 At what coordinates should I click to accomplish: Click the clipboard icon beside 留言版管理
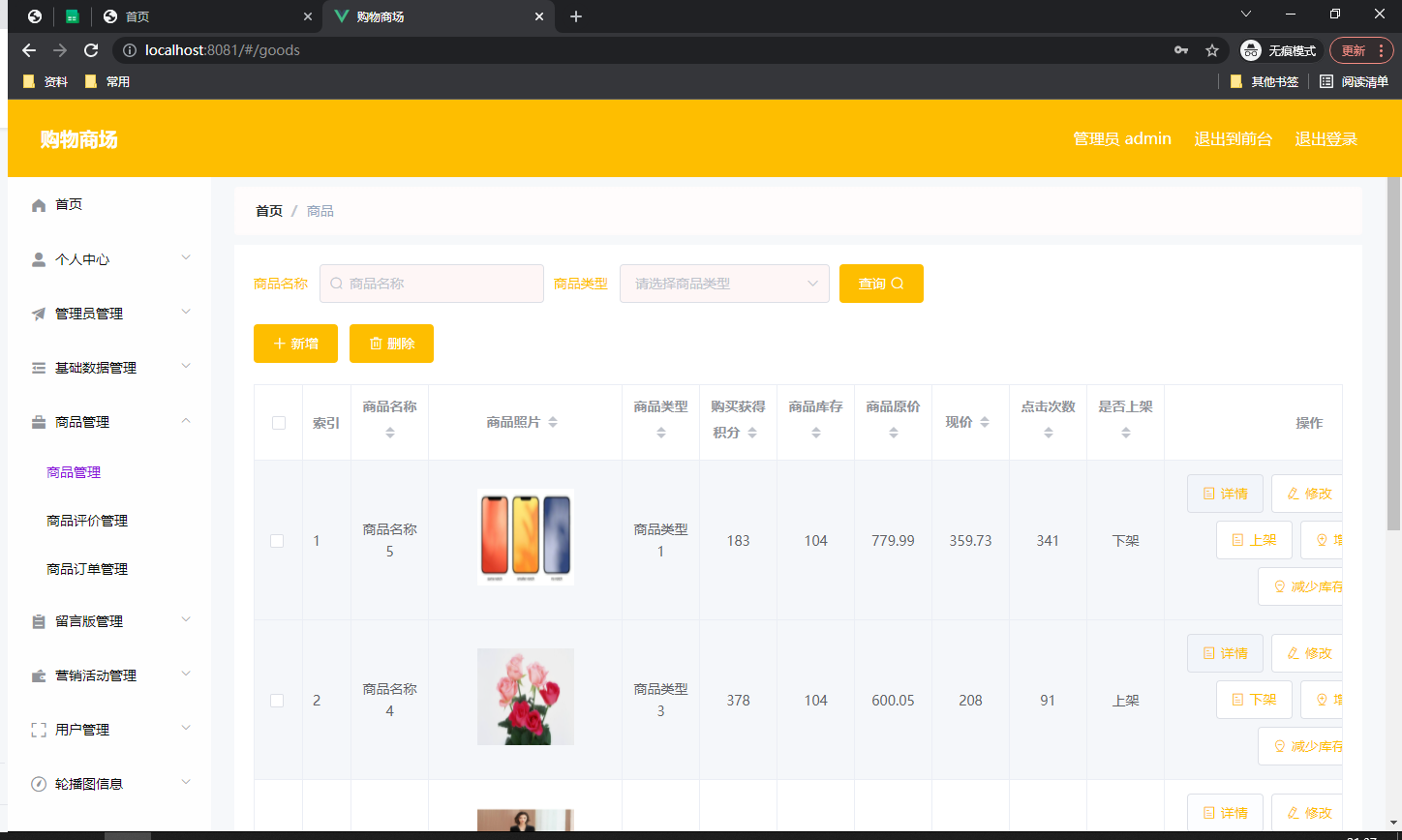[37, 620]
